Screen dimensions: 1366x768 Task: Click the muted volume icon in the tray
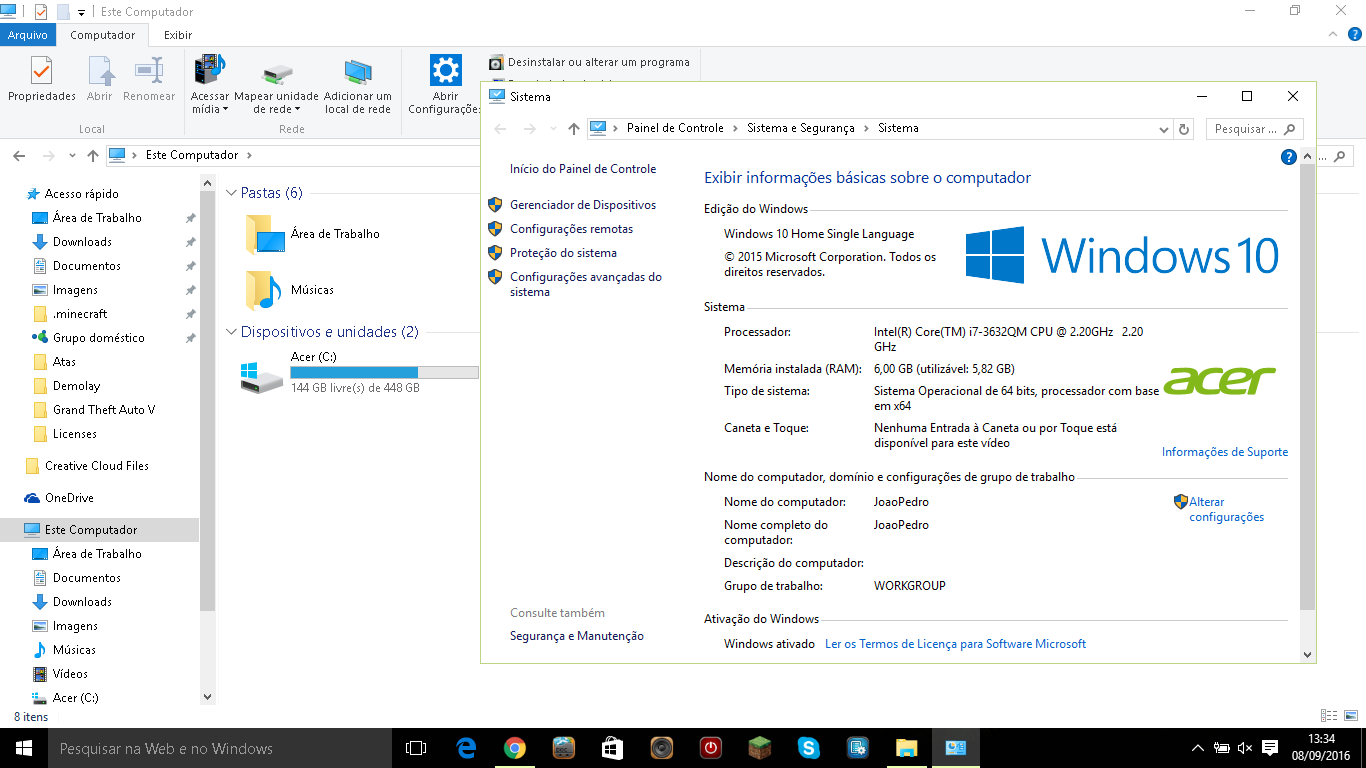pyautogui.click(x=1245, y=748)
